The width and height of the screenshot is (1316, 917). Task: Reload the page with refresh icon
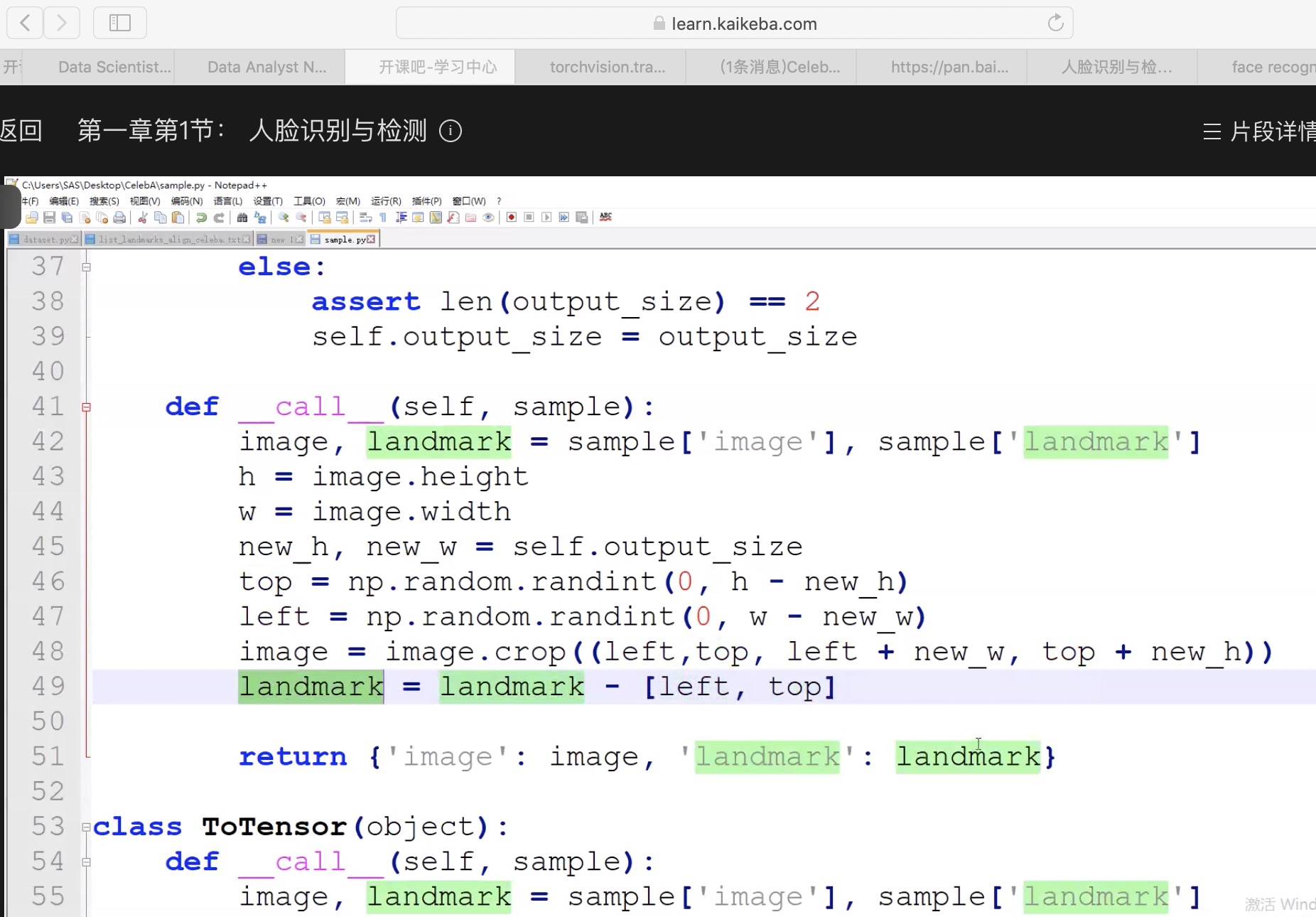tap(1055, 23)
